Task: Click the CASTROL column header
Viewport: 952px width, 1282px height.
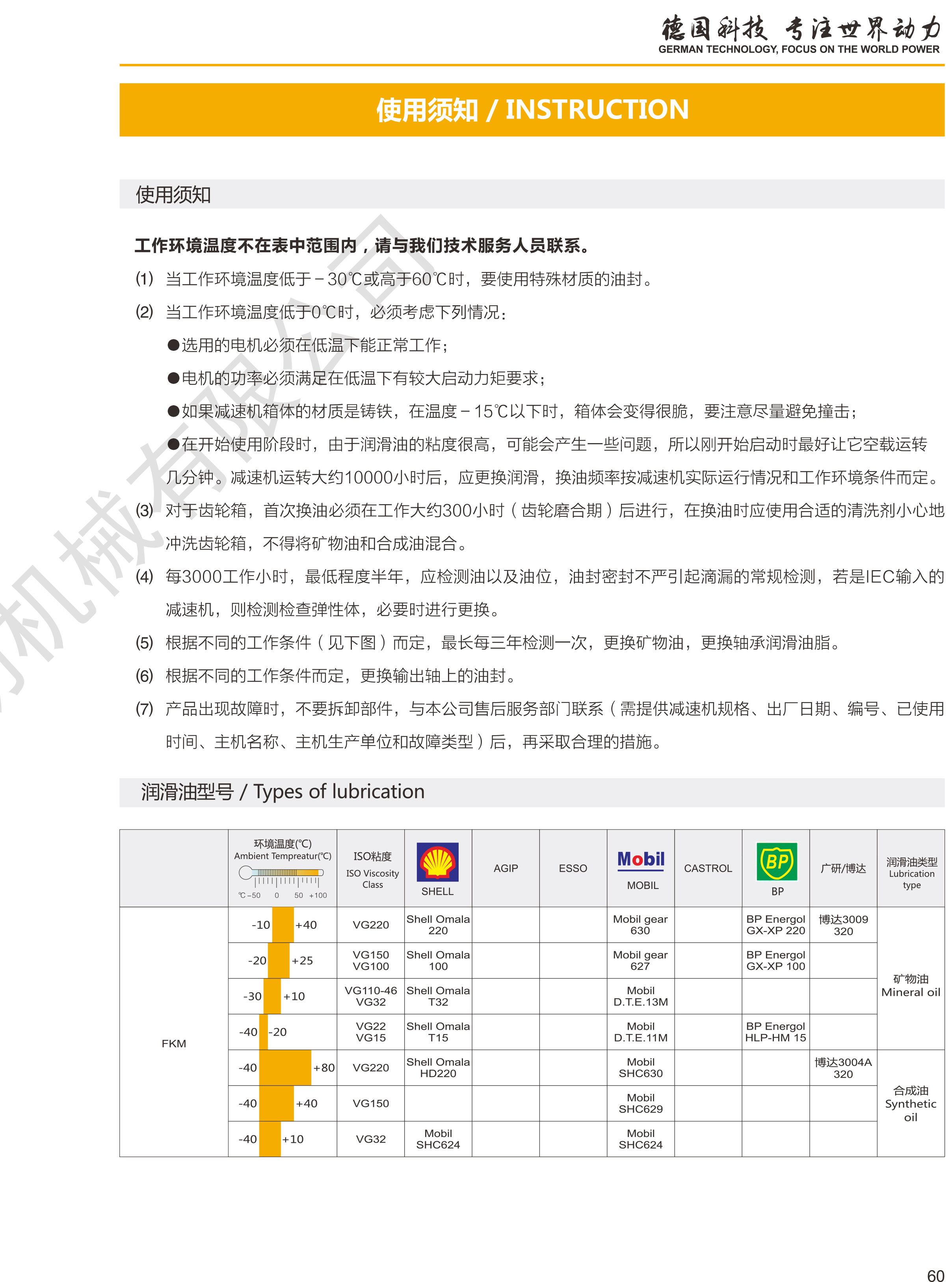Action: 708,868
